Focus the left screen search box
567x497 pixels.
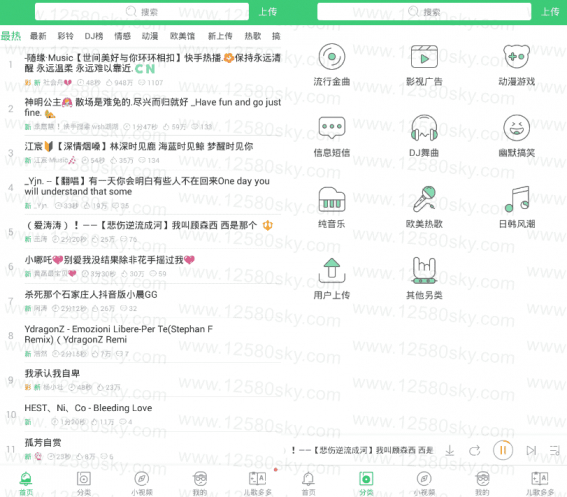pos(142,12)
